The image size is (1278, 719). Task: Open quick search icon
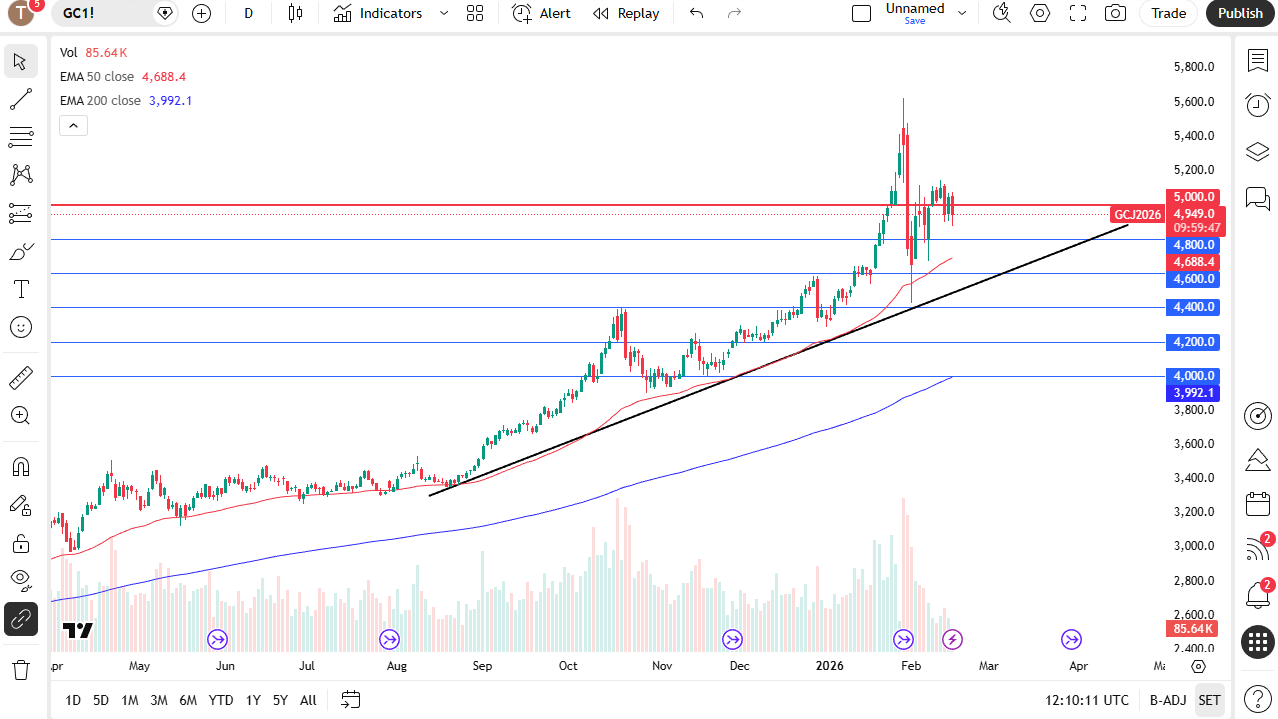point(1001,13)
